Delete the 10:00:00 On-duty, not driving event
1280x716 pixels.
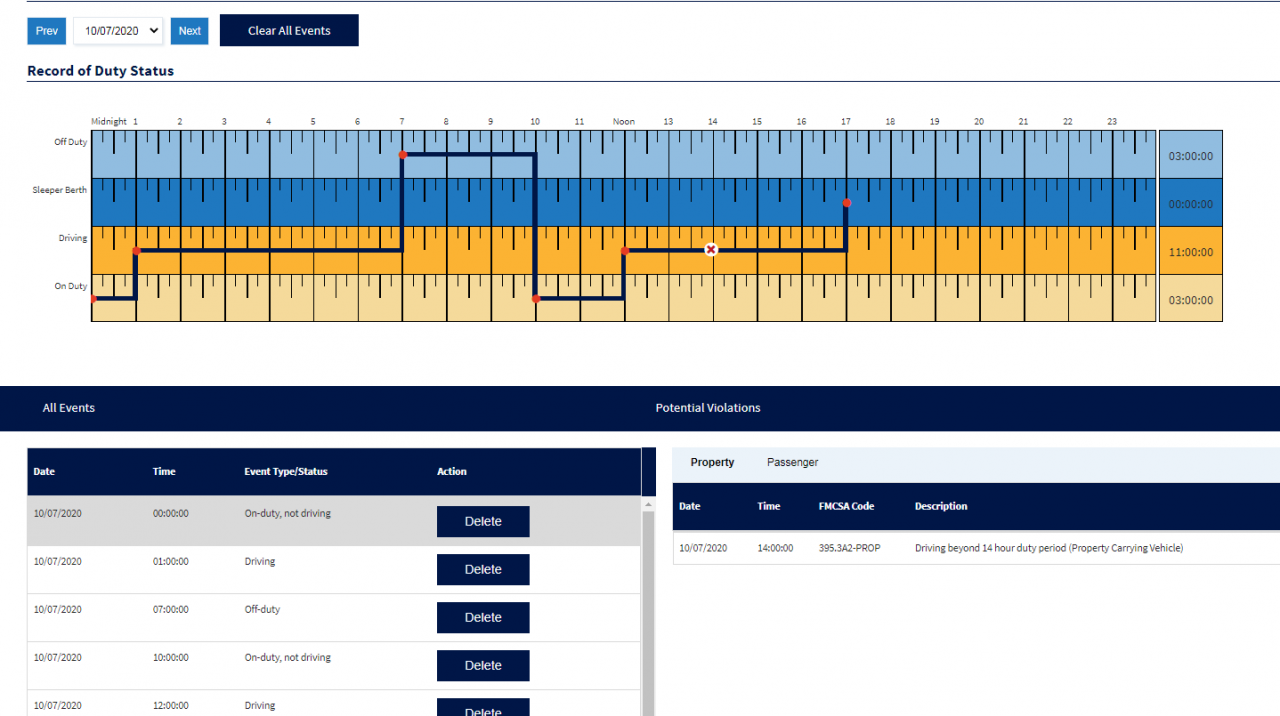(483, 665)
